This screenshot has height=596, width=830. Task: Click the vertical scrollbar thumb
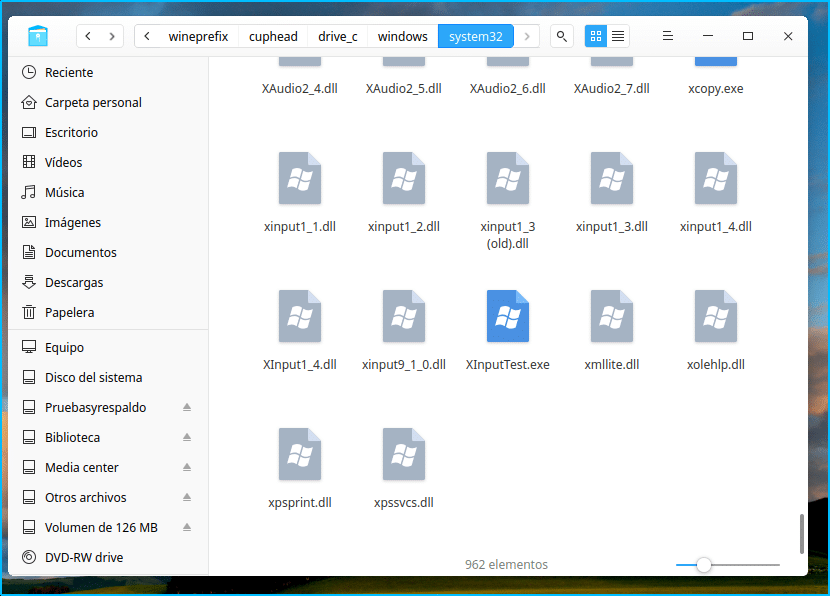coord(801,534)
